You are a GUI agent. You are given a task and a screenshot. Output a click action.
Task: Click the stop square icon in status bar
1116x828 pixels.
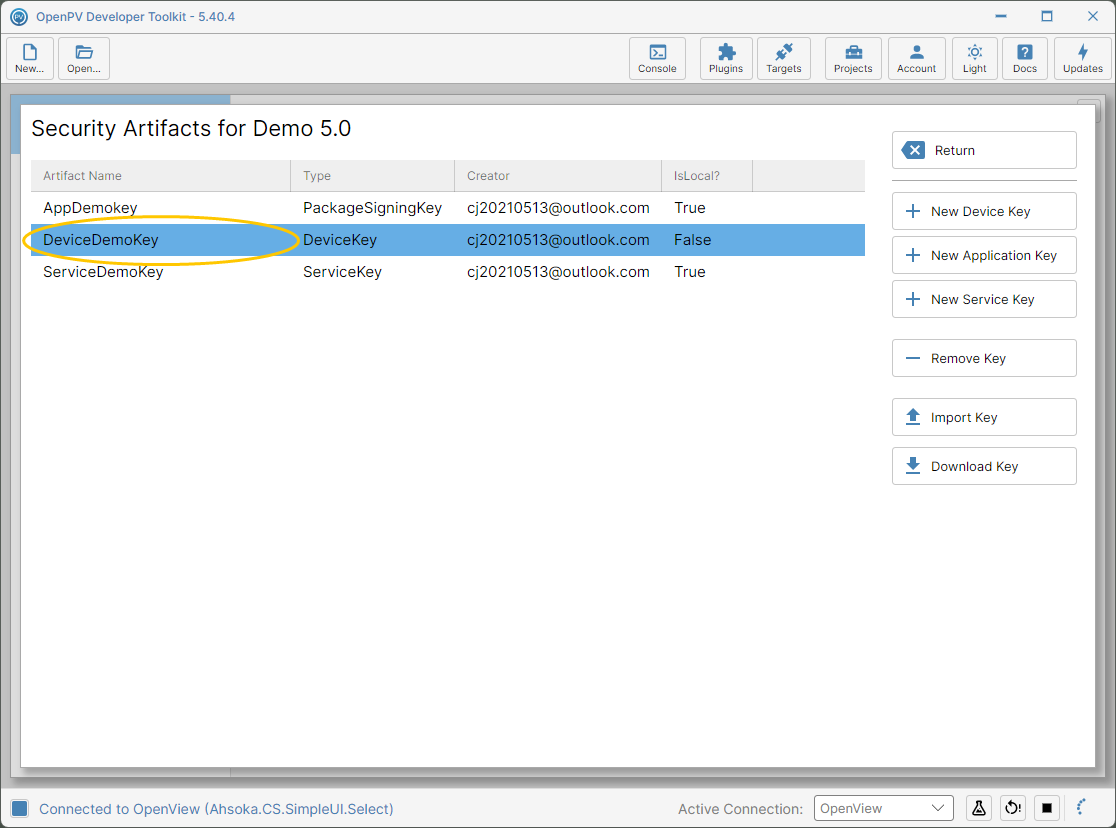pos(1046,807)
